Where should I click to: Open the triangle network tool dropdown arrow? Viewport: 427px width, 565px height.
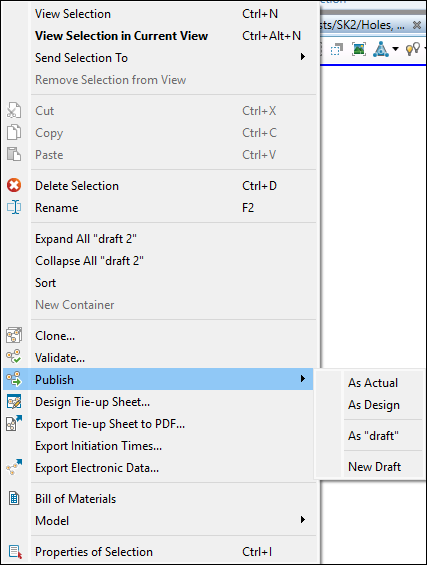coord(395,49)
